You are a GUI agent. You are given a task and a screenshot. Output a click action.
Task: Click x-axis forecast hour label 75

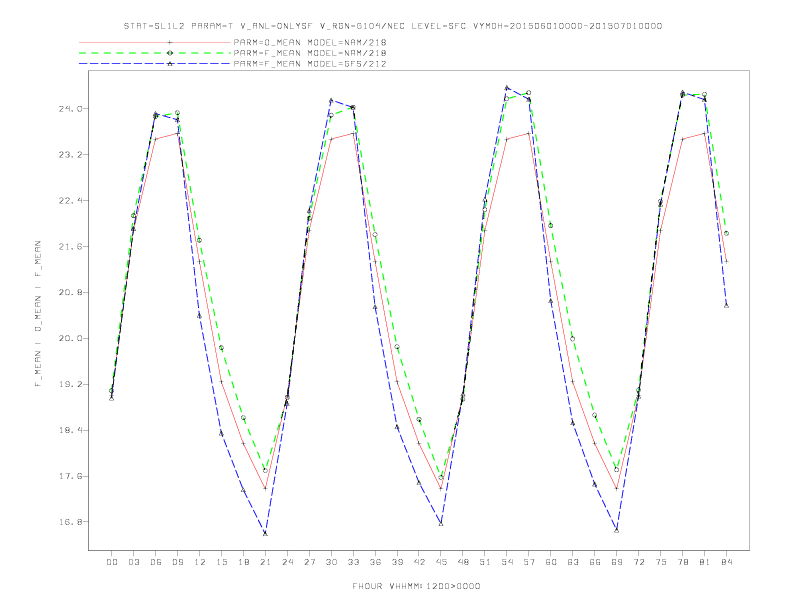click(x=661, y=562)
